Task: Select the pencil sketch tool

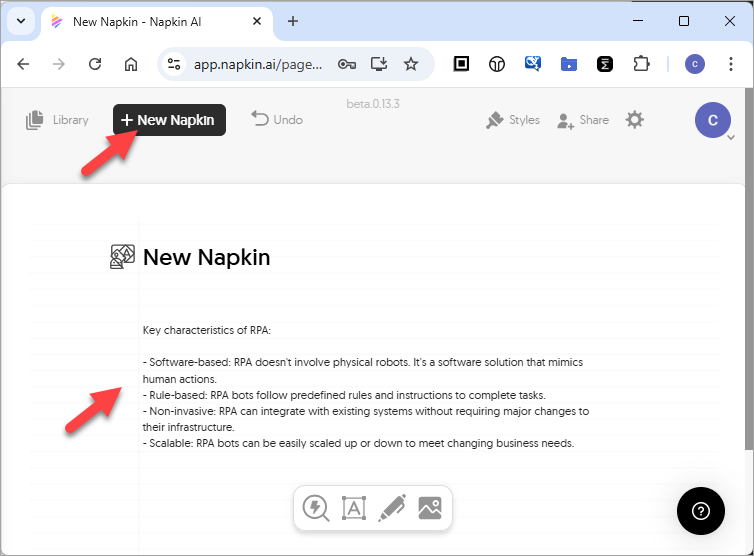Action: tap(392, 508)
